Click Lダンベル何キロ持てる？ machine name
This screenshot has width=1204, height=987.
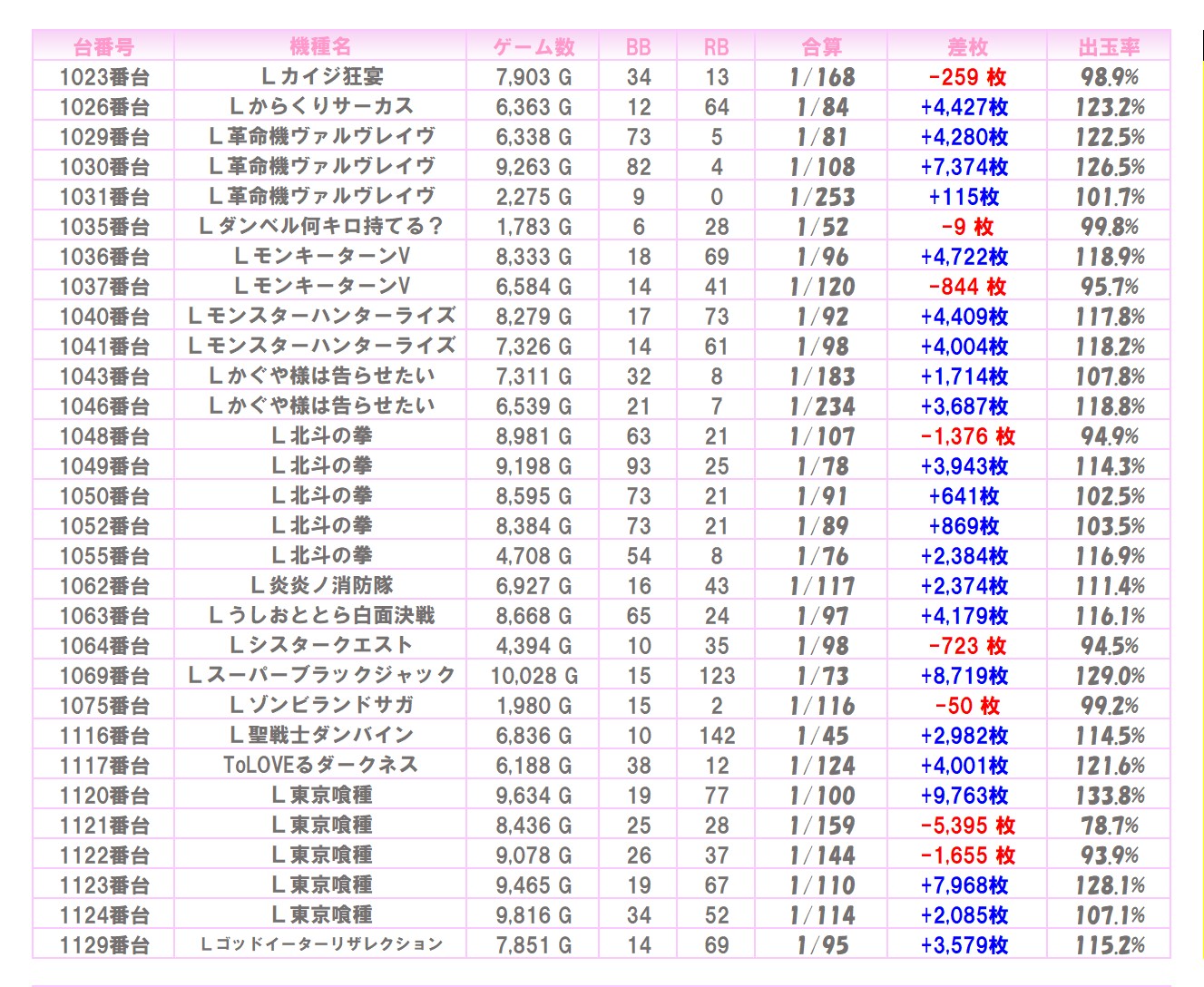pyautogui.click(x=321, y=226)
